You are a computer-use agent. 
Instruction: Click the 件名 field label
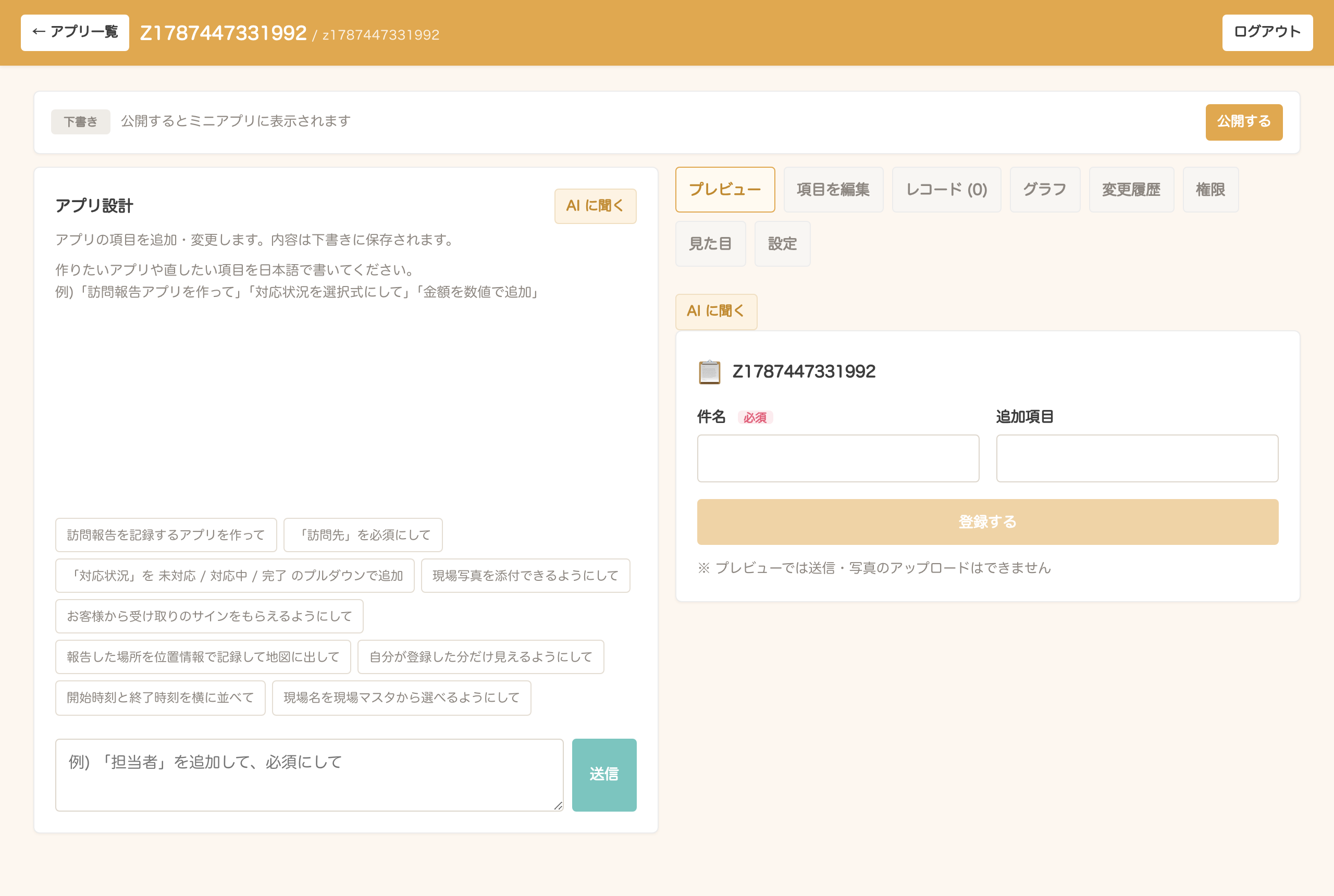pyautogui.click(x=712, y=417)
